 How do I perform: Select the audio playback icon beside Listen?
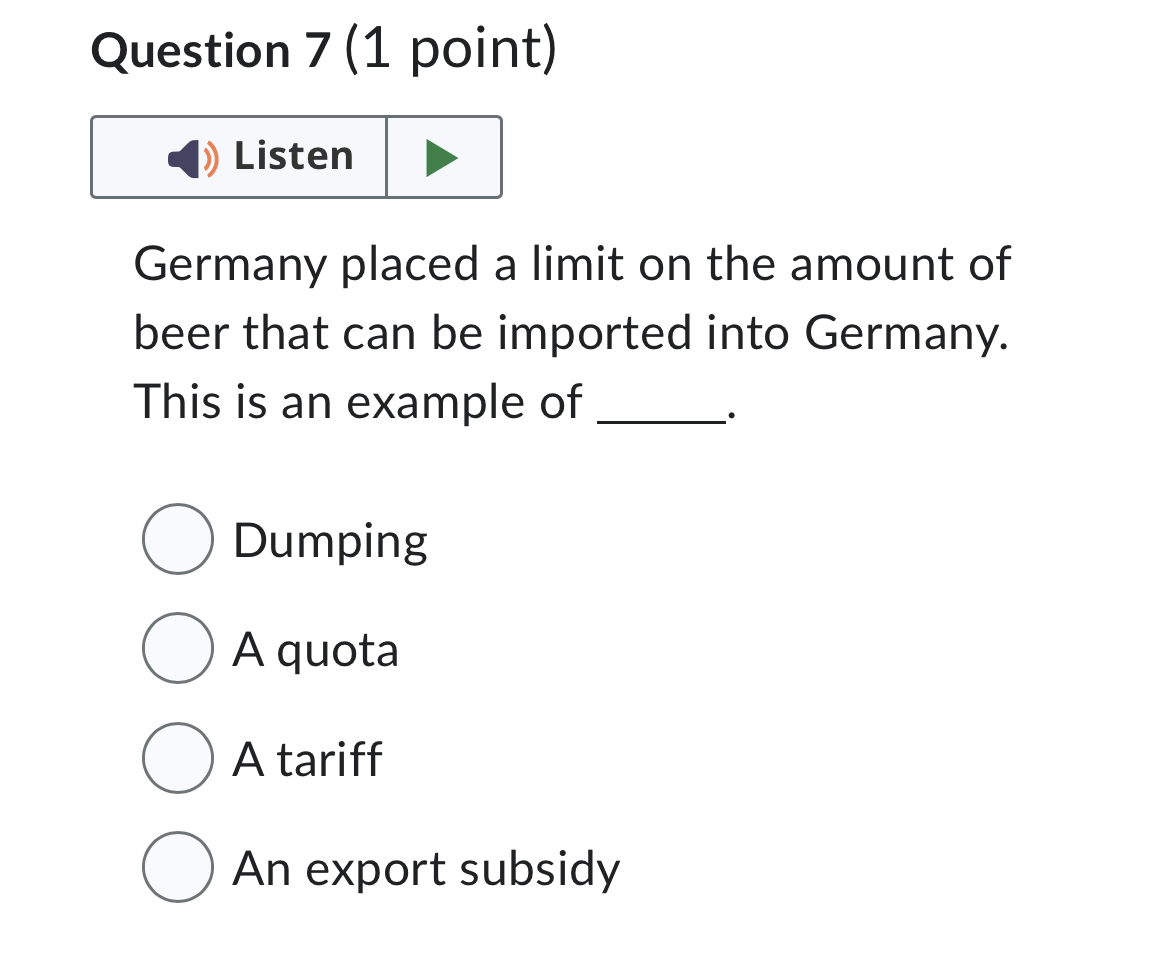pyautogui.click(x=190, y=156)
